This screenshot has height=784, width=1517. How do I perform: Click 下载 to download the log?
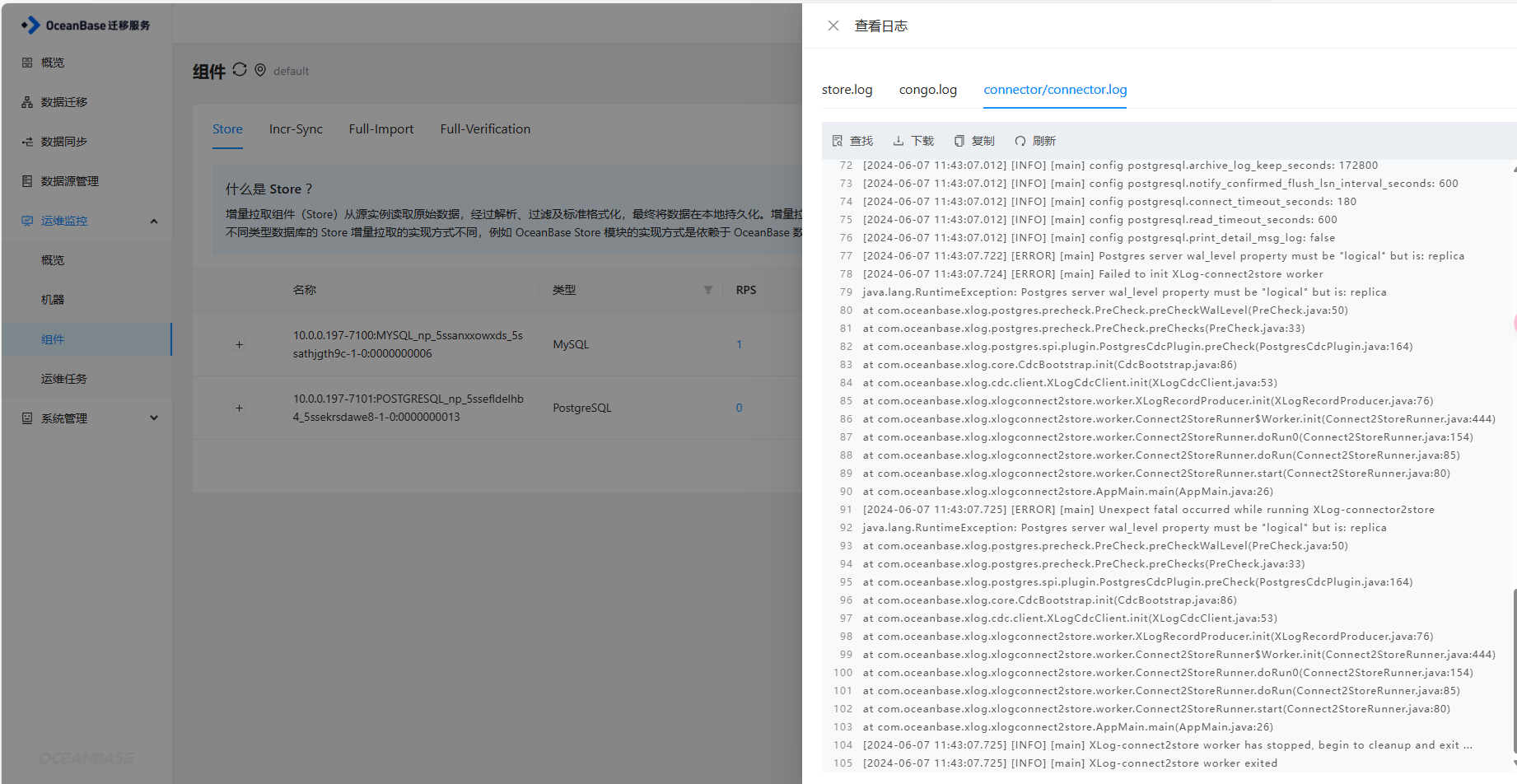pyautogui.click(x=913, y=141)
